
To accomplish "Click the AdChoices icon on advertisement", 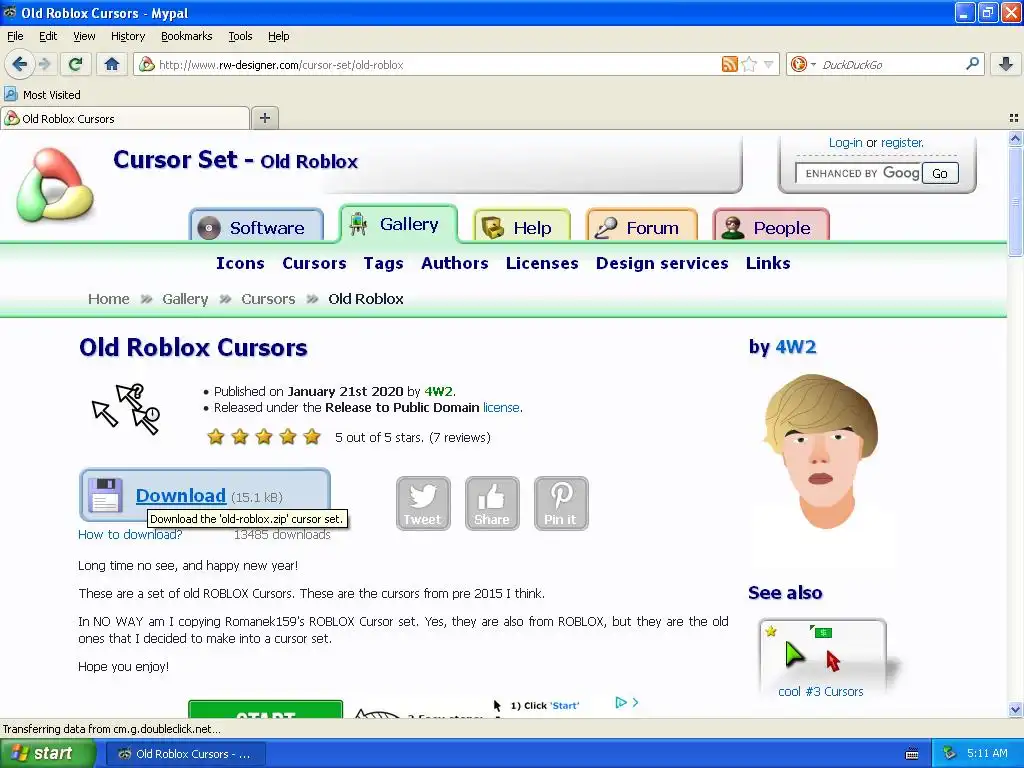I will (621, 703).
